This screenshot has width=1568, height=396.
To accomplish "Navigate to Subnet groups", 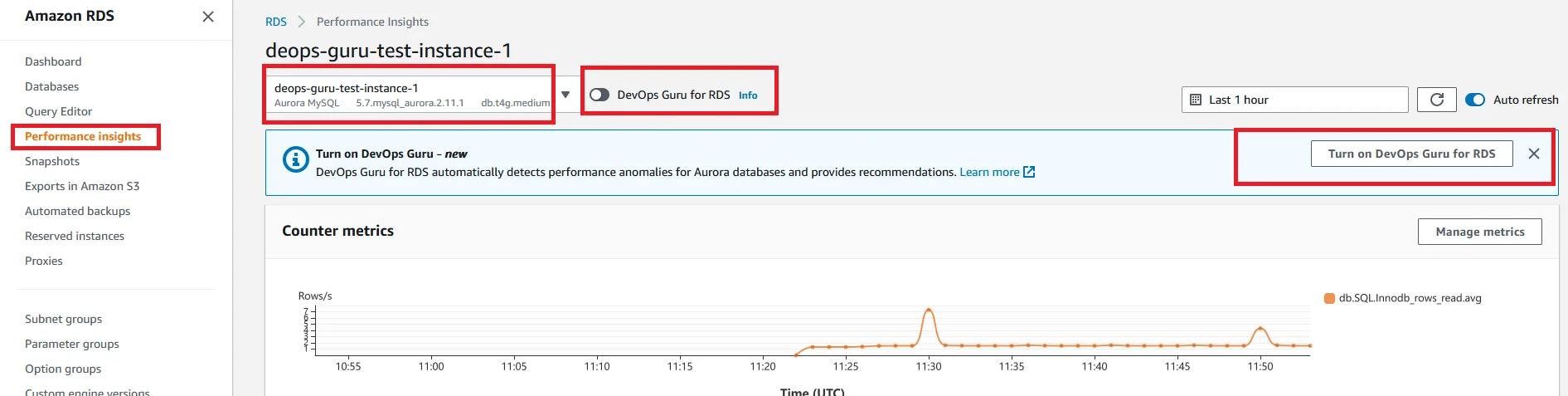I will [63, 319].
